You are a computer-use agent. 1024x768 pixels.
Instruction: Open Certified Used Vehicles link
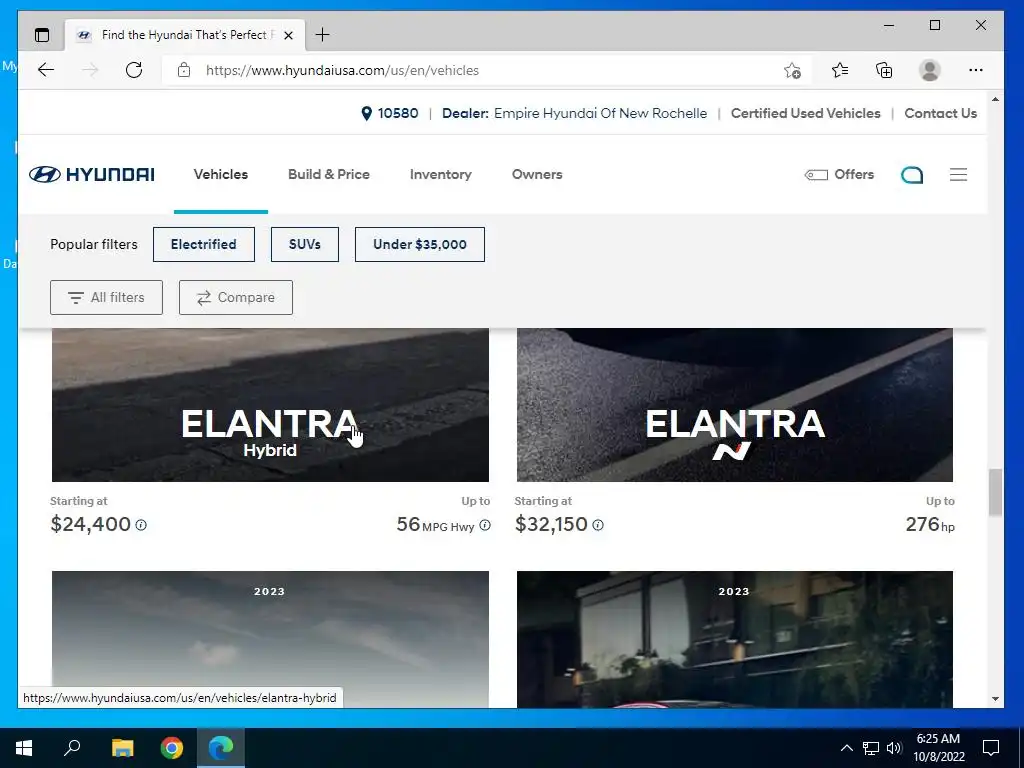[x=805, y=113]
